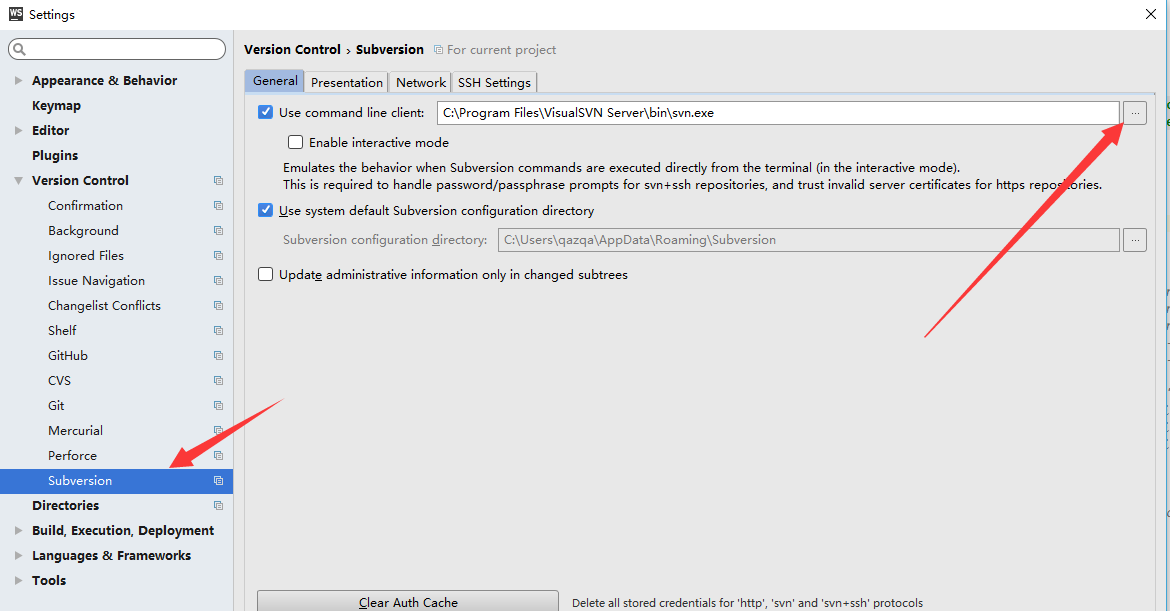
Task: Open CVS settings page
Action: [x=59, y=380]
